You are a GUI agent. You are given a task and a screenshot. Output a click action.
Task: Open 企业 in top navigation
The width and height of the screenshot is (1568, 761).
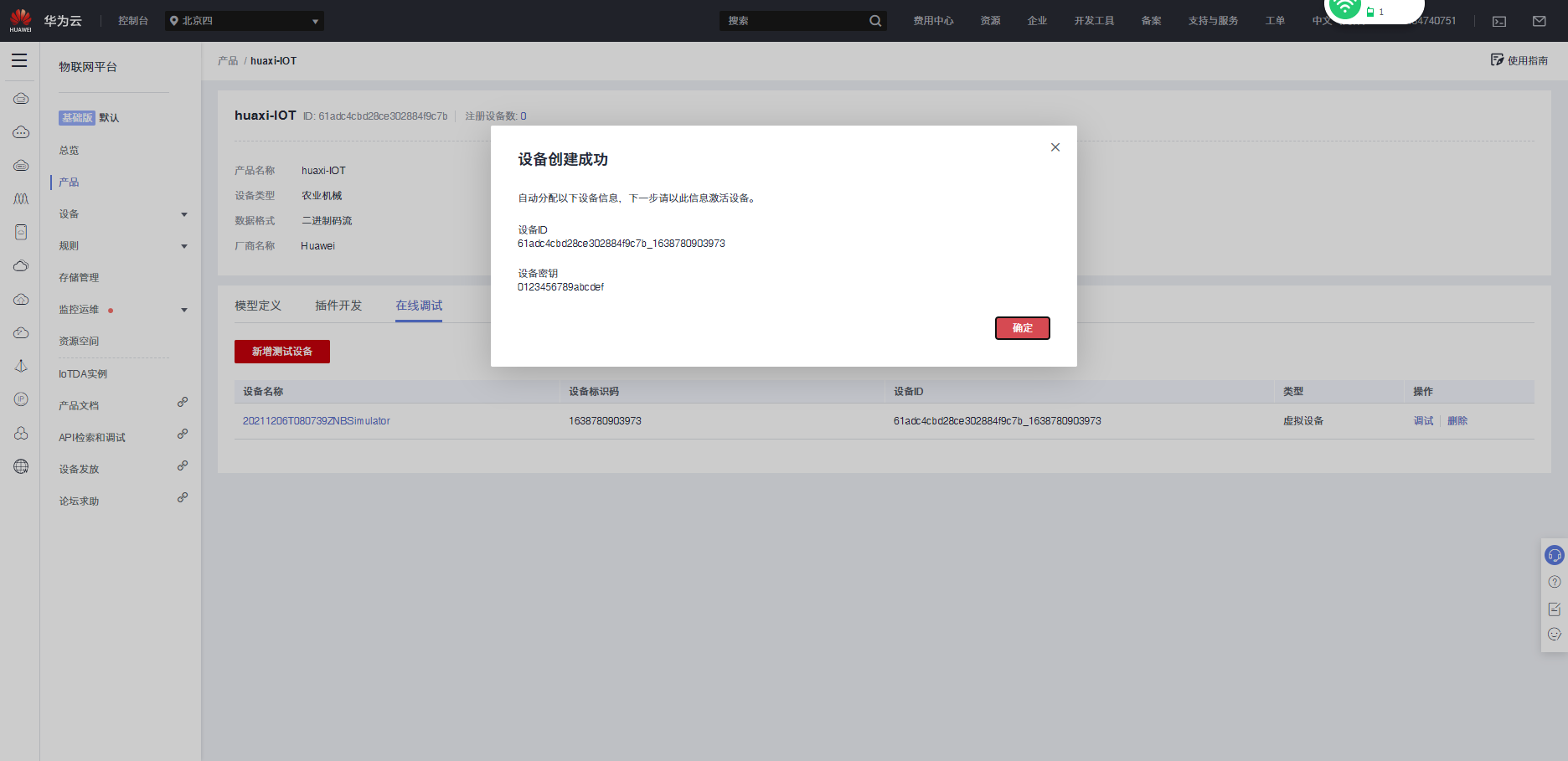(1037, 21)
